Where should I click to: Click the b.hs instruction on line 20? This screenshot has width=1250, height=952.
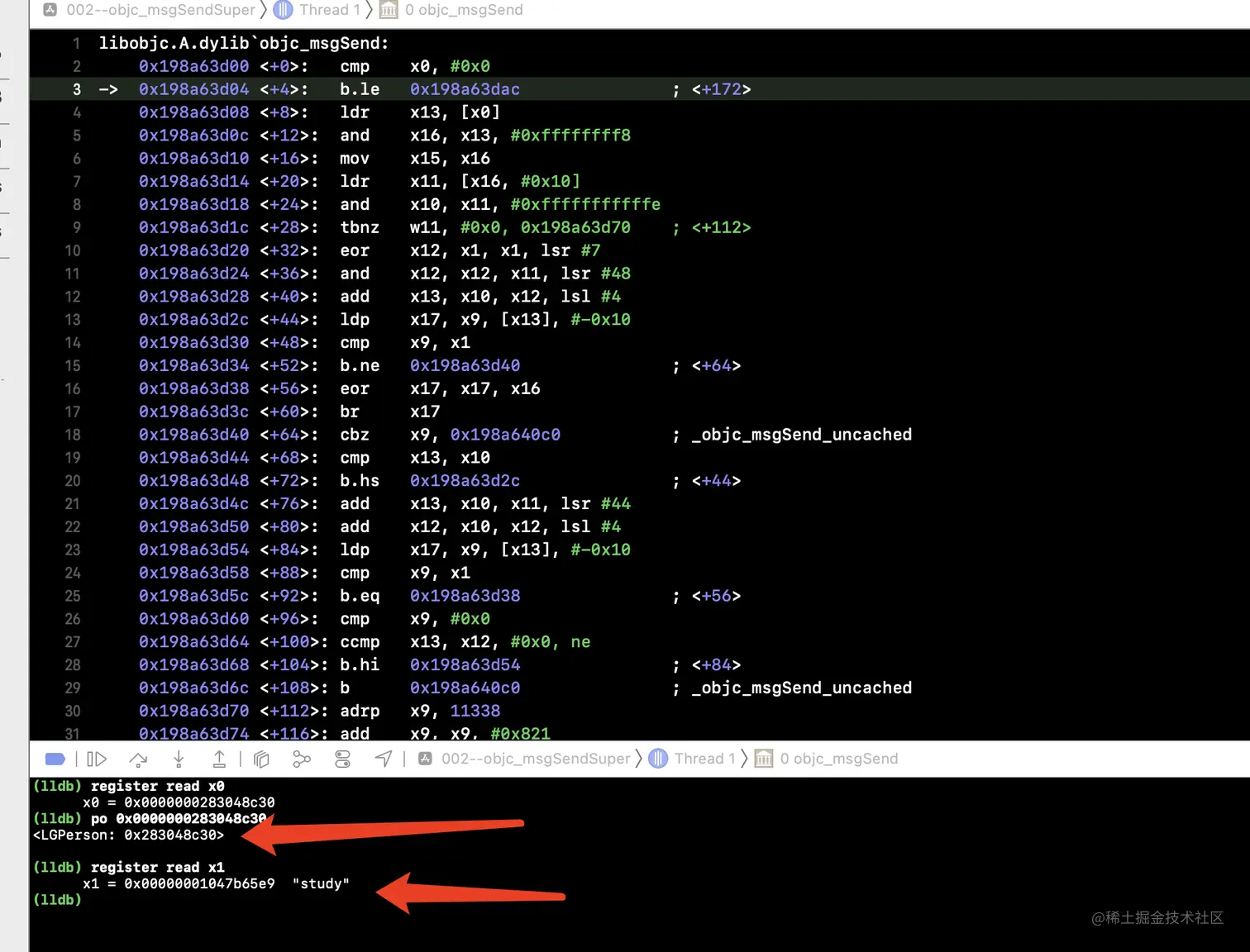360,481
